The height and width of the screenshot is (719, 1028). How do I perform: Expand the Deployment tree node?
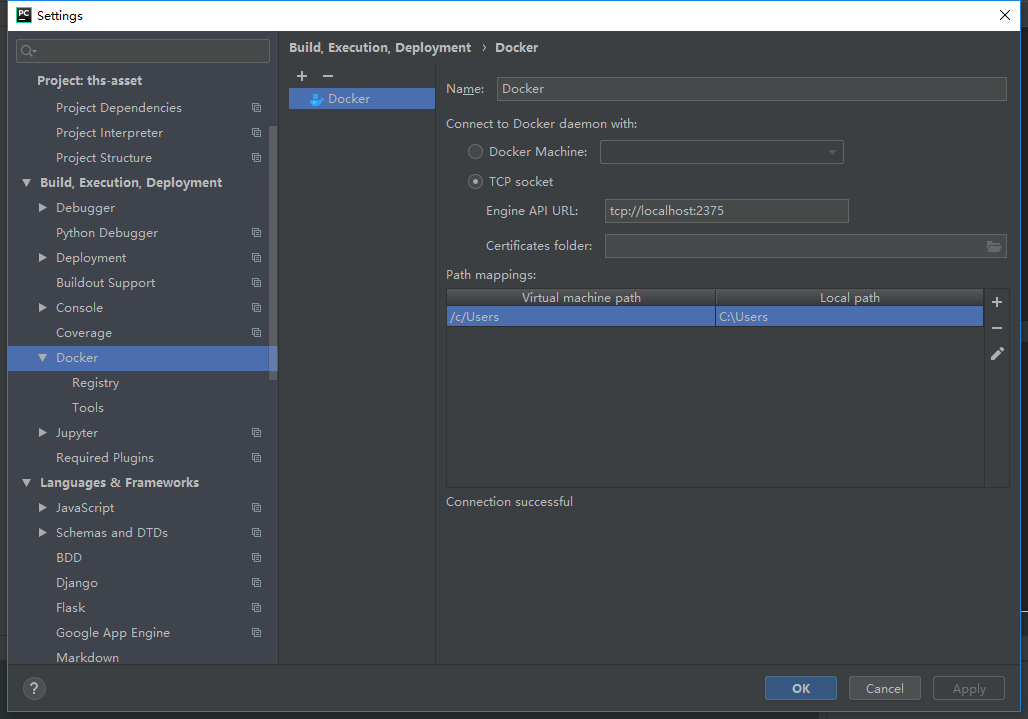point(43,258)
